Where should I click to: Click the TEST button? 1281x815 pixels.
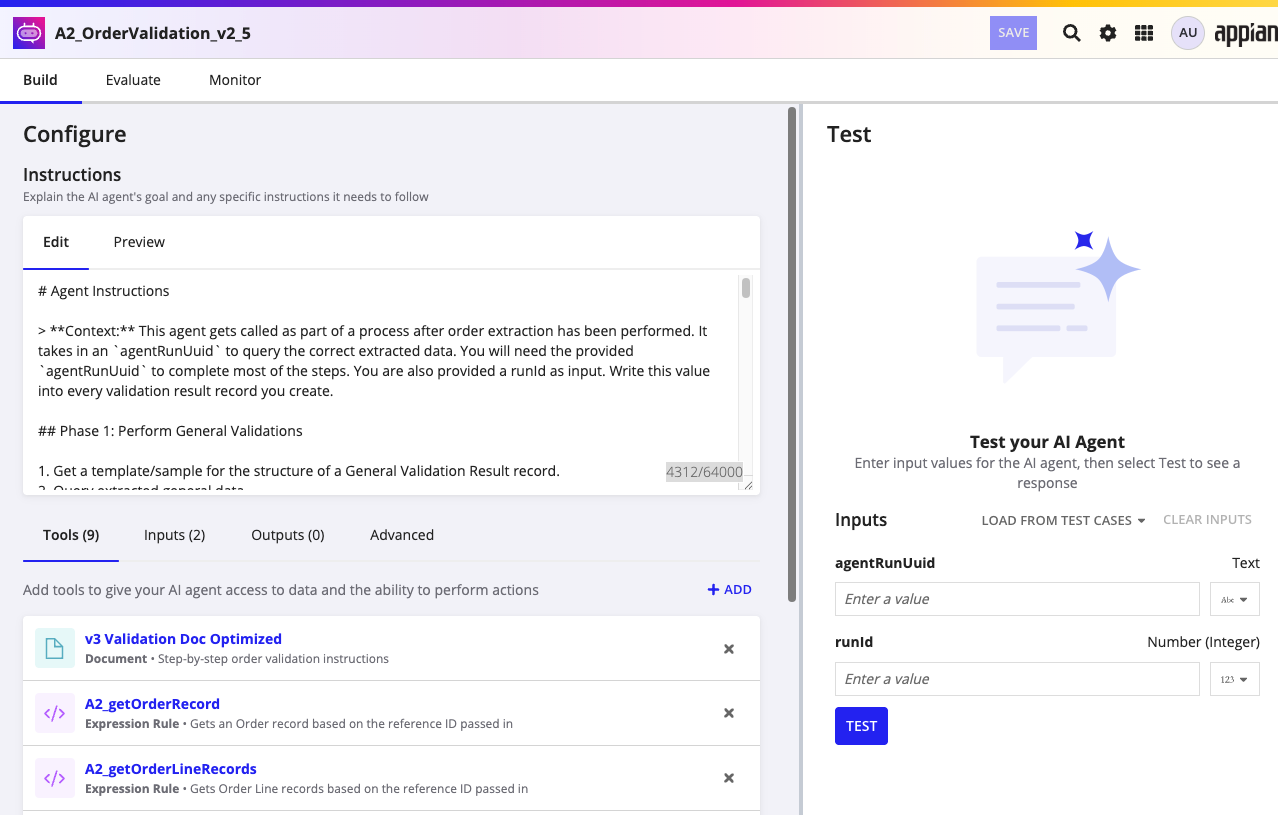(x=861, y=726)
